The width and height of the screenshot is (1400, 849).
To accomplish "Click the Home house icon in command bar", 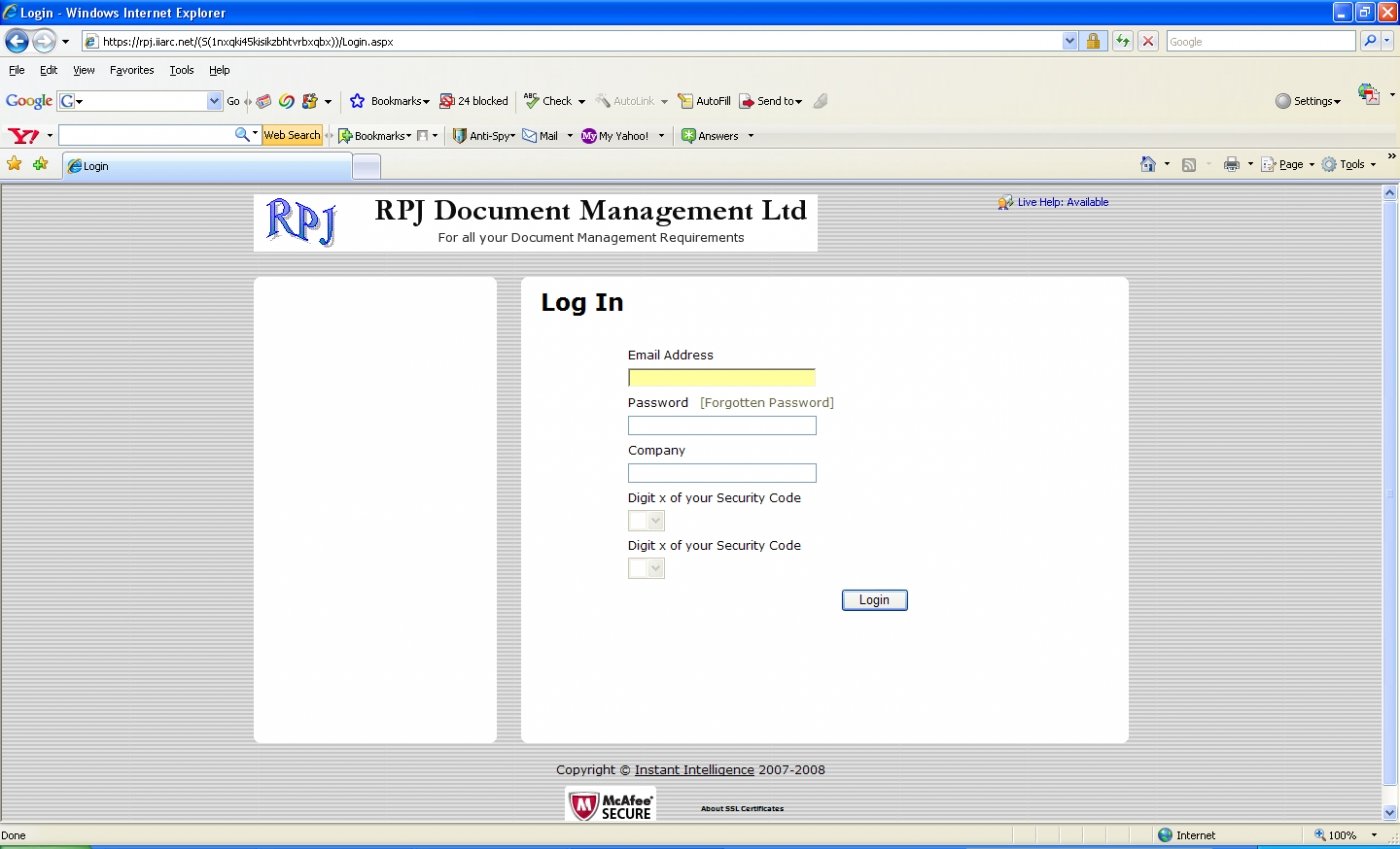I will coord(1148,164).
